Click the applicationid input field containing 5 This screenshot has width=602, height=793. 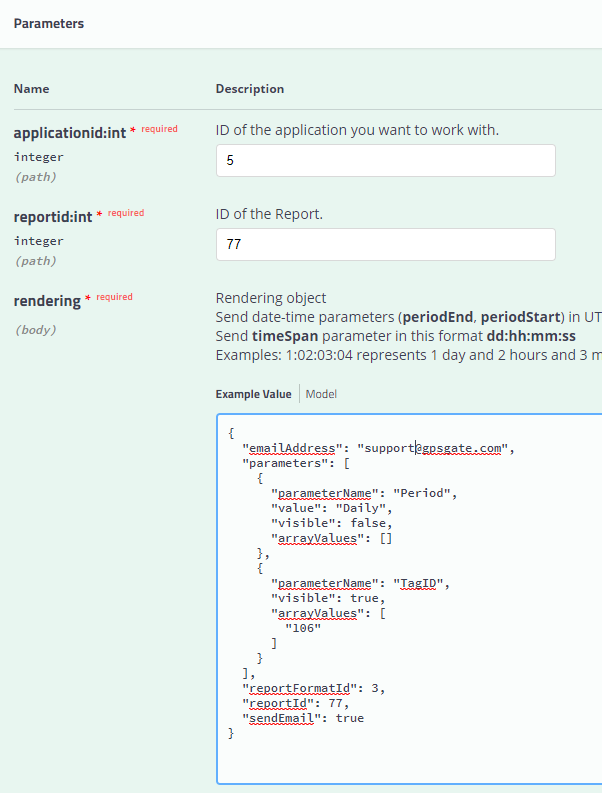pyautogui.click(x=385, y=160)
